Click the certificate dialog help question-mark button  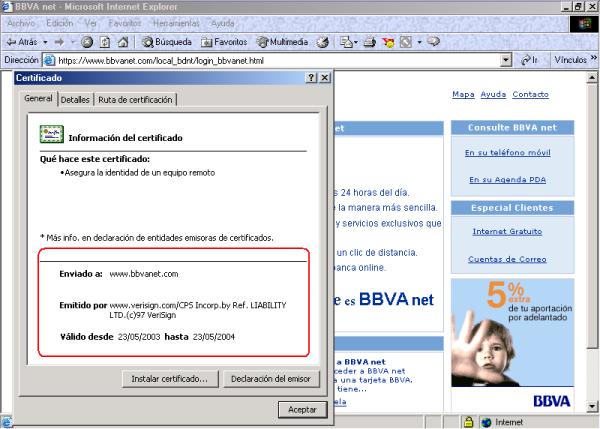[311, 78]
